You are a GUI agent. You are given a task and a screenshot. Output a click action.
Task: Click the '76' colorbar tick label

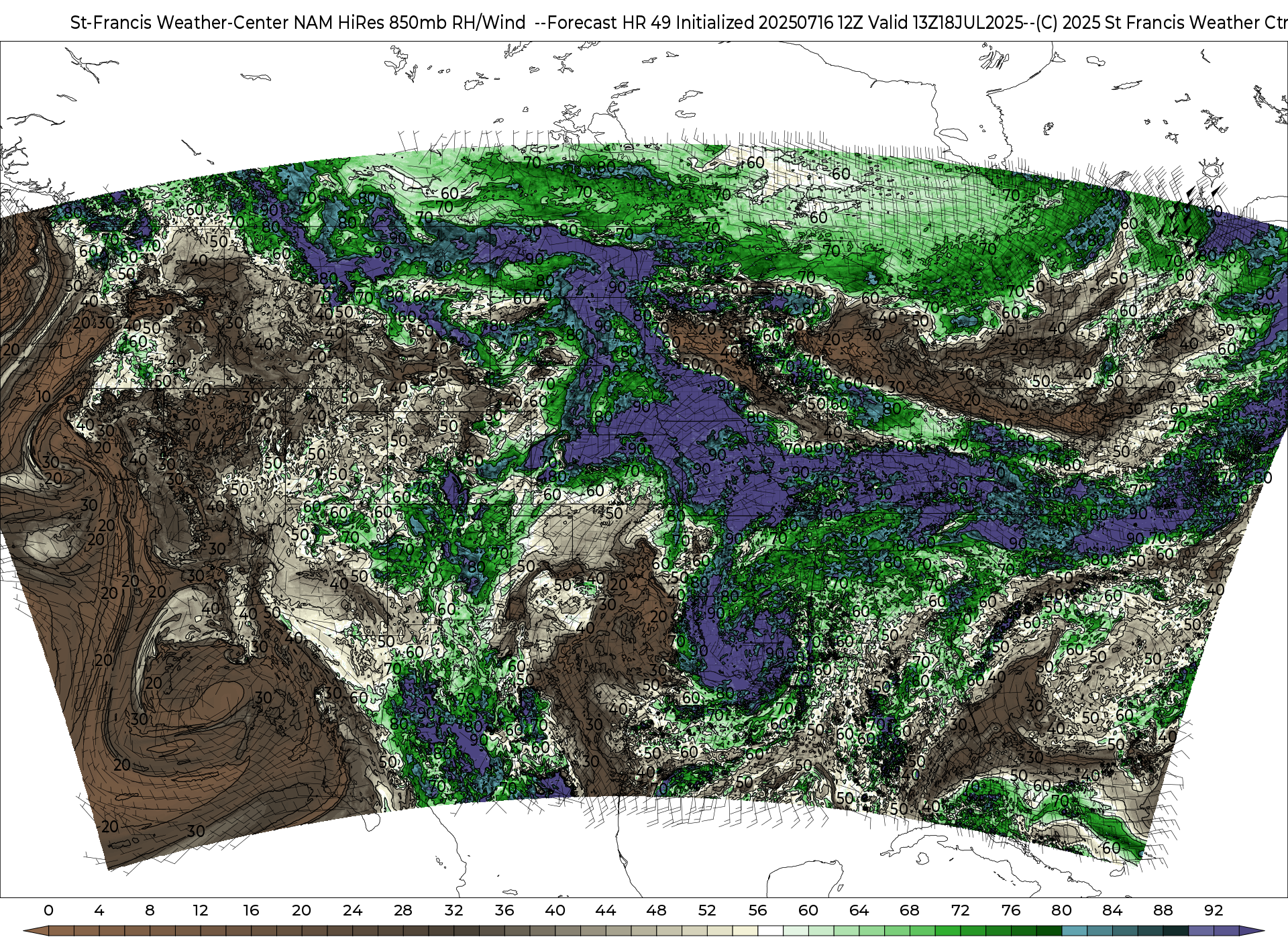[x=1011, y=911]
